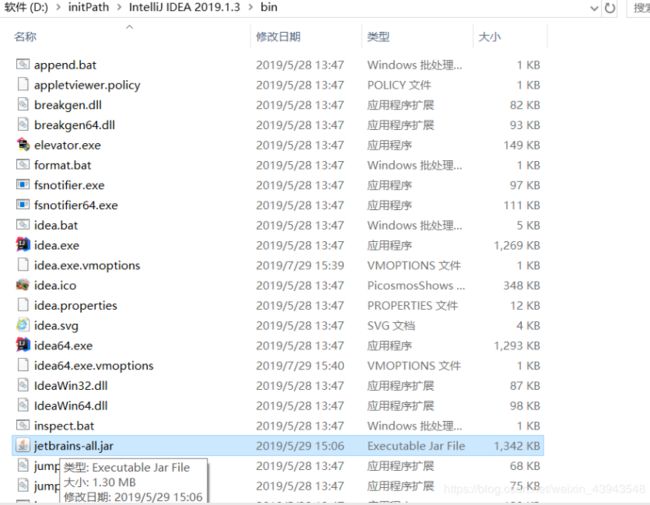Click the IdeaWin32.dll file icon
The image size is (650, 505).
tap(23, 385)
